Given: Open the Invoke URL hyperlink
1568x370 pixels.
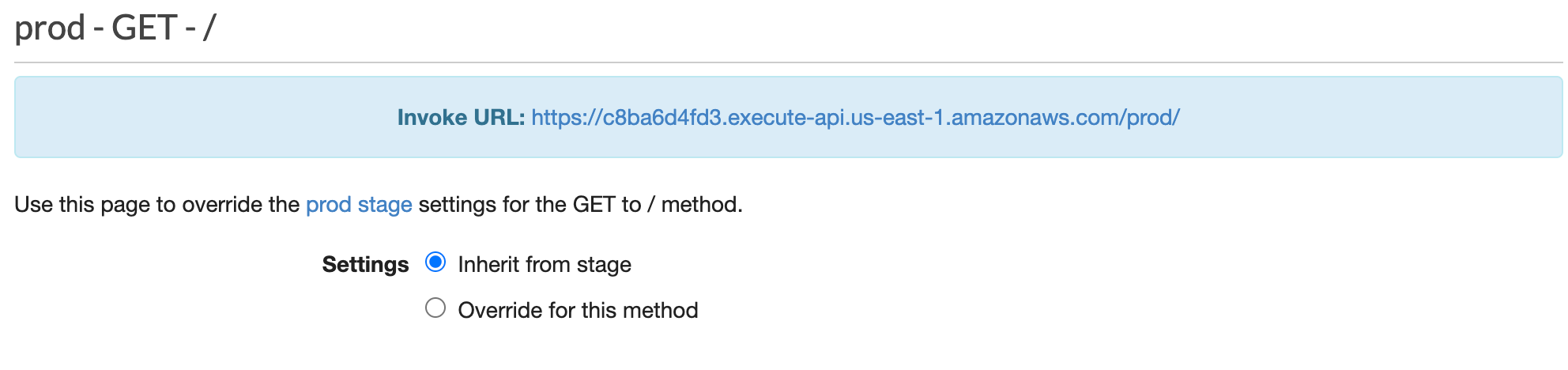Looking at the screenshot, I should [855, 118].
